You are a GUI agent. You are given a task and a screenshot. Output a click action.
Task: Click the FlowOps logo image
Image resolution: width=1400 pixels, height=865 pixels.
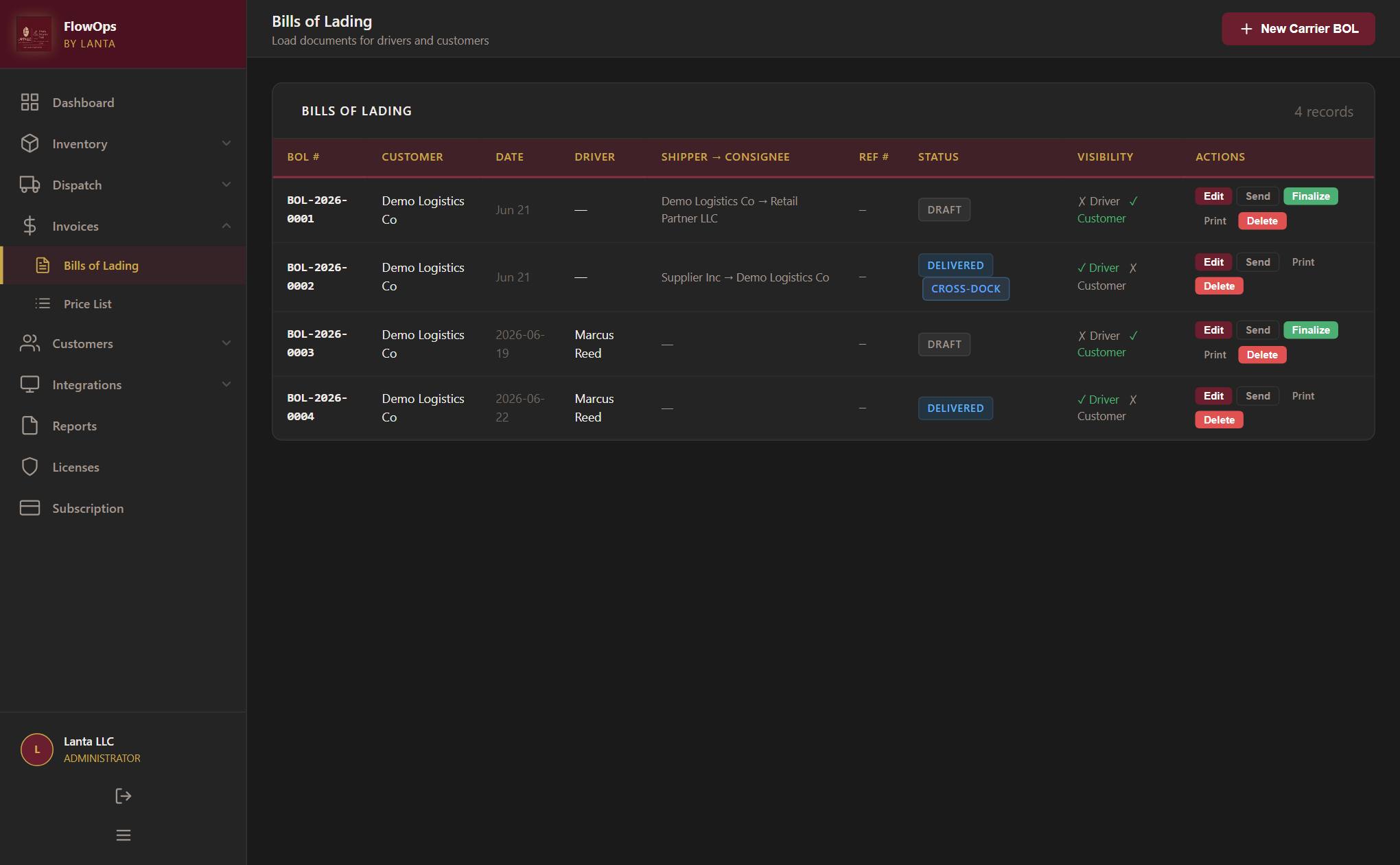34,34
